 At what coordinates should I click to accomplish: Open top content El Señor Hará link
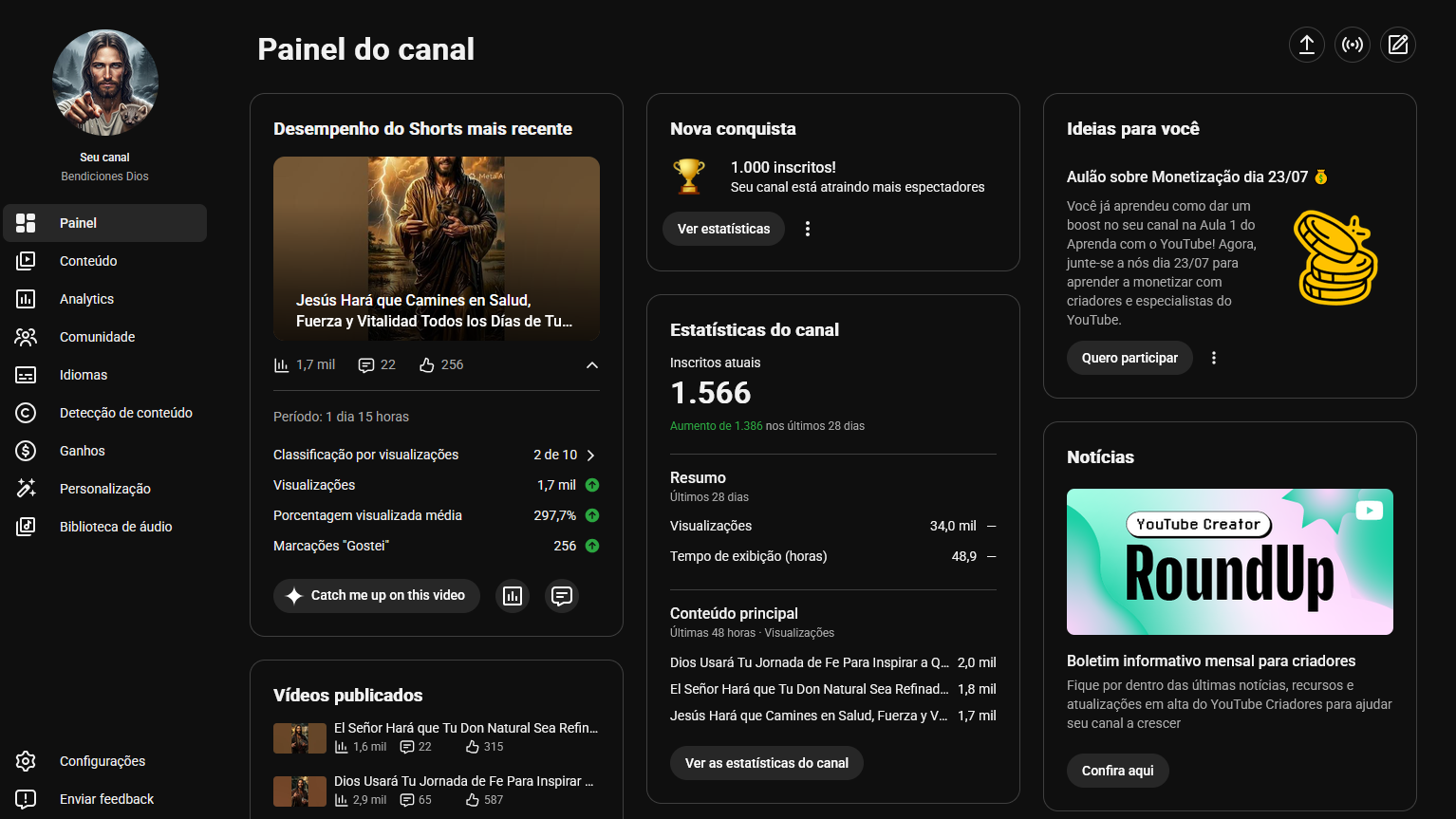pyautogui.click(x=810, y=689)
